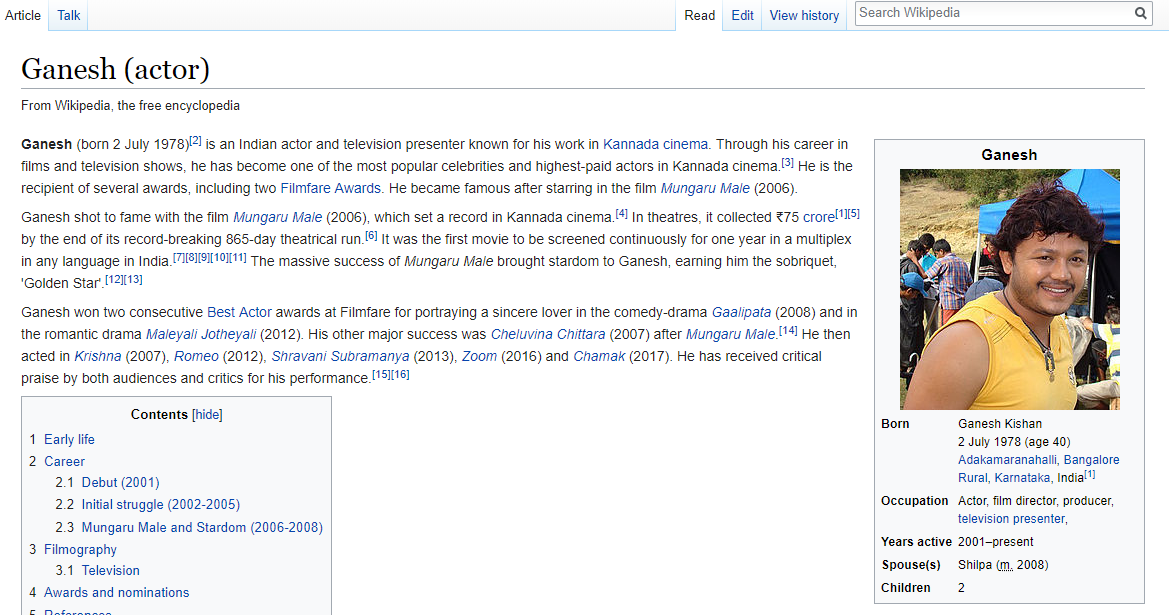Open the Zoom film link

pos(479,356)
